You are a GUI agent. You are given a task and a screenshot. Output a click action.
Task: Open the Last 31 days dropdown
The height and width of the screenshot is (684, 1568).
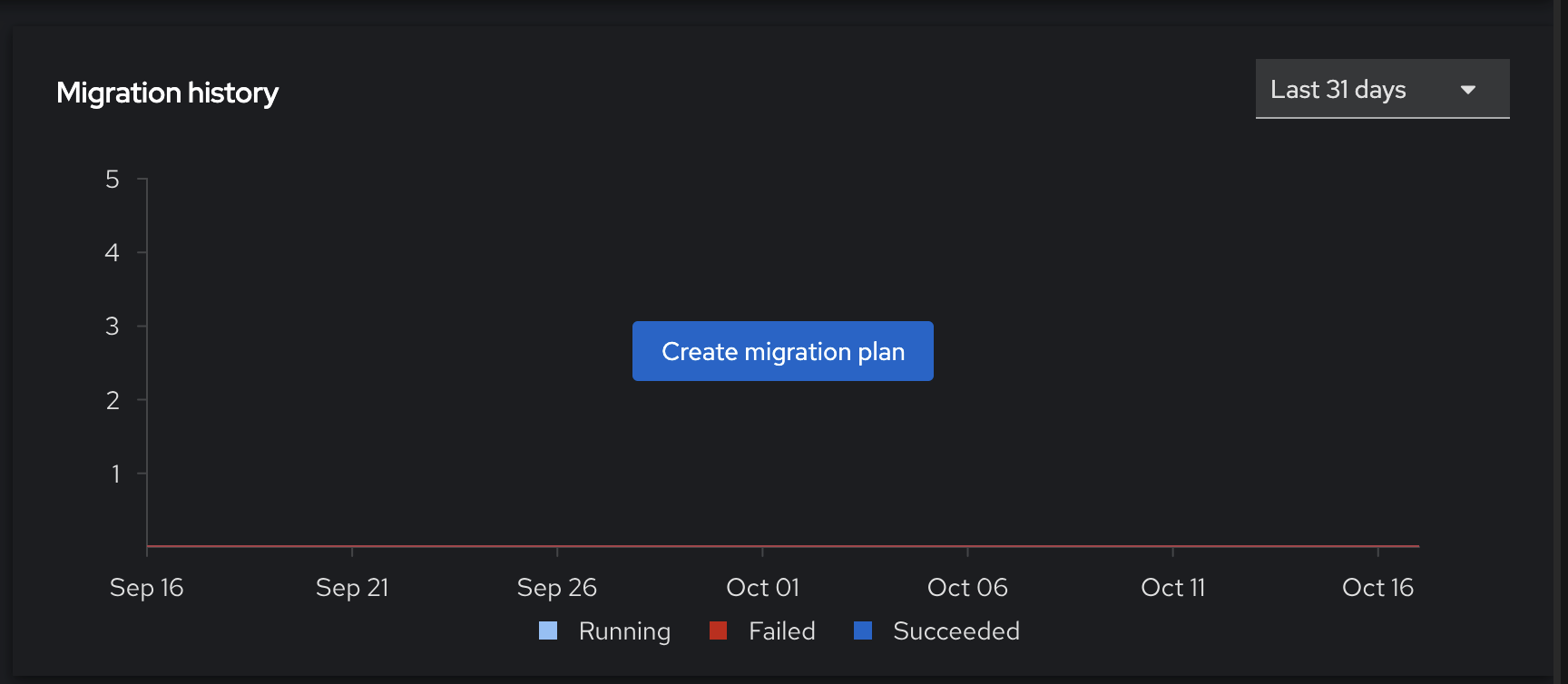(x=1381, y=89)
